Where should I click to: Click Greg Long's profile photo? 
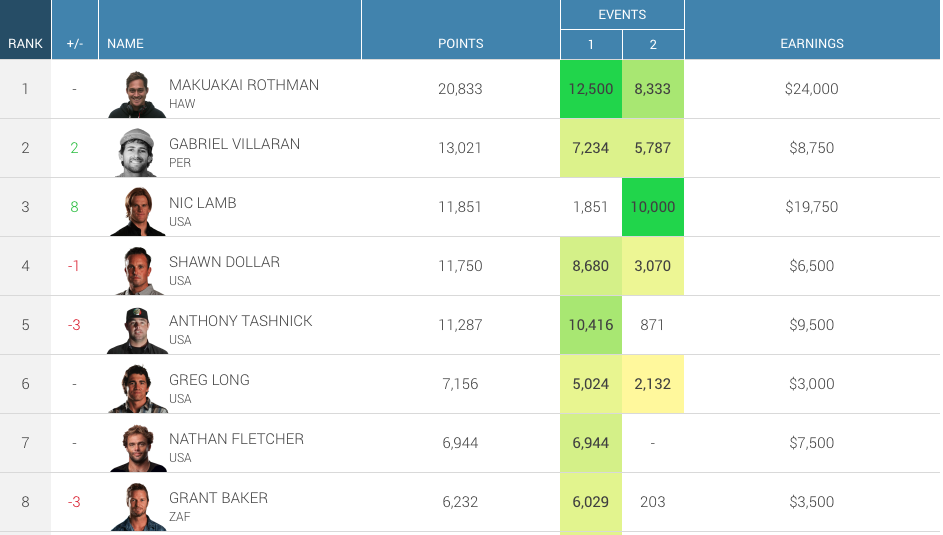coord(137,389)
